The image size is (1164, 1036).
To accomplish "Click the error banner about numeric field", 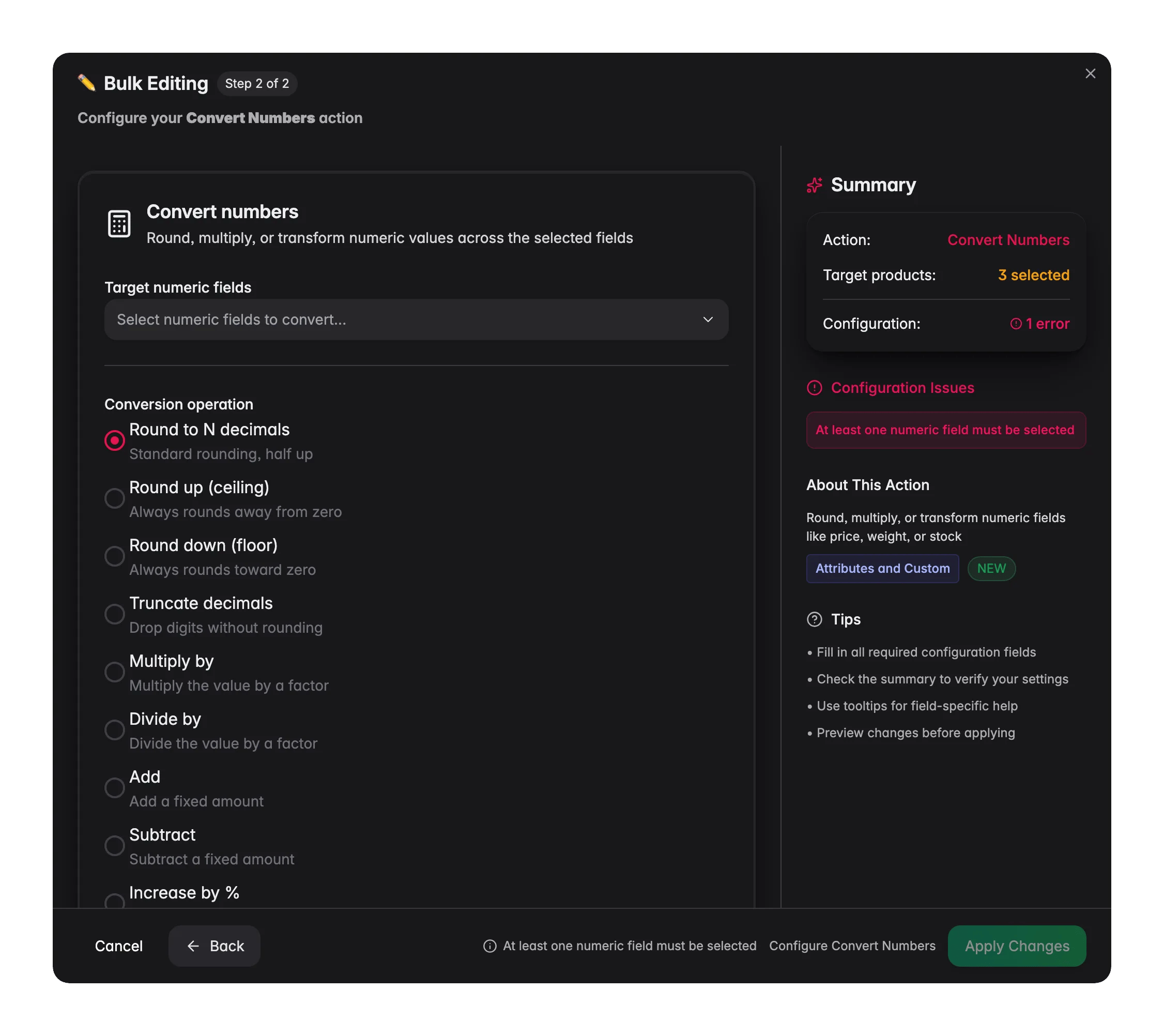I will 945,430.
